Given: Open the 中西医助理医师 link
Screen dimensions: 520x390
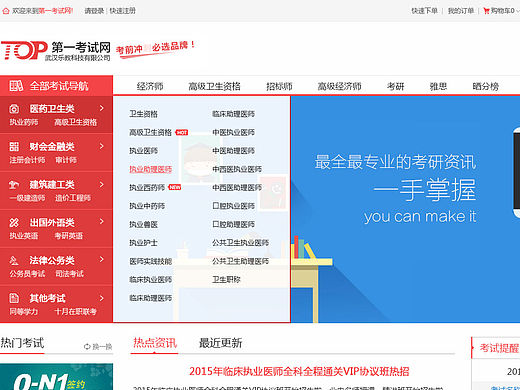Looking at the screenshot, I should point(237,188).
